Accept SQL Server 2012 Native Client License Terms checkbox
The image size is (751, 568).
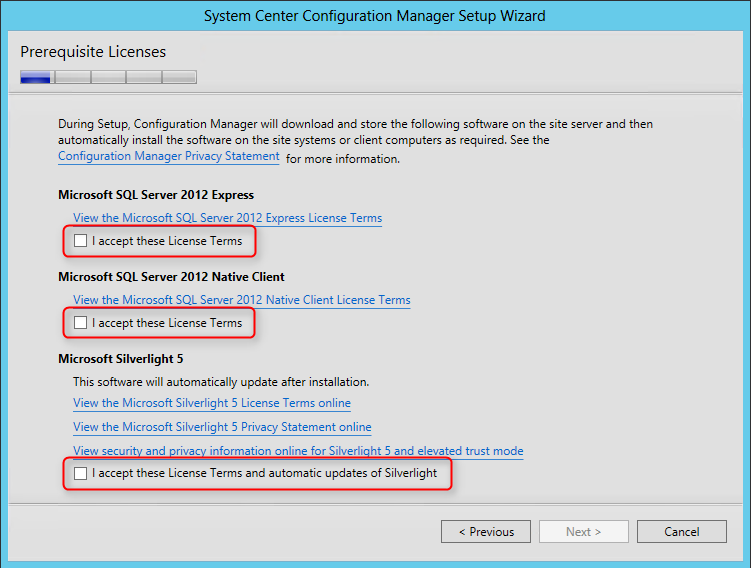[x=80, y=323]
